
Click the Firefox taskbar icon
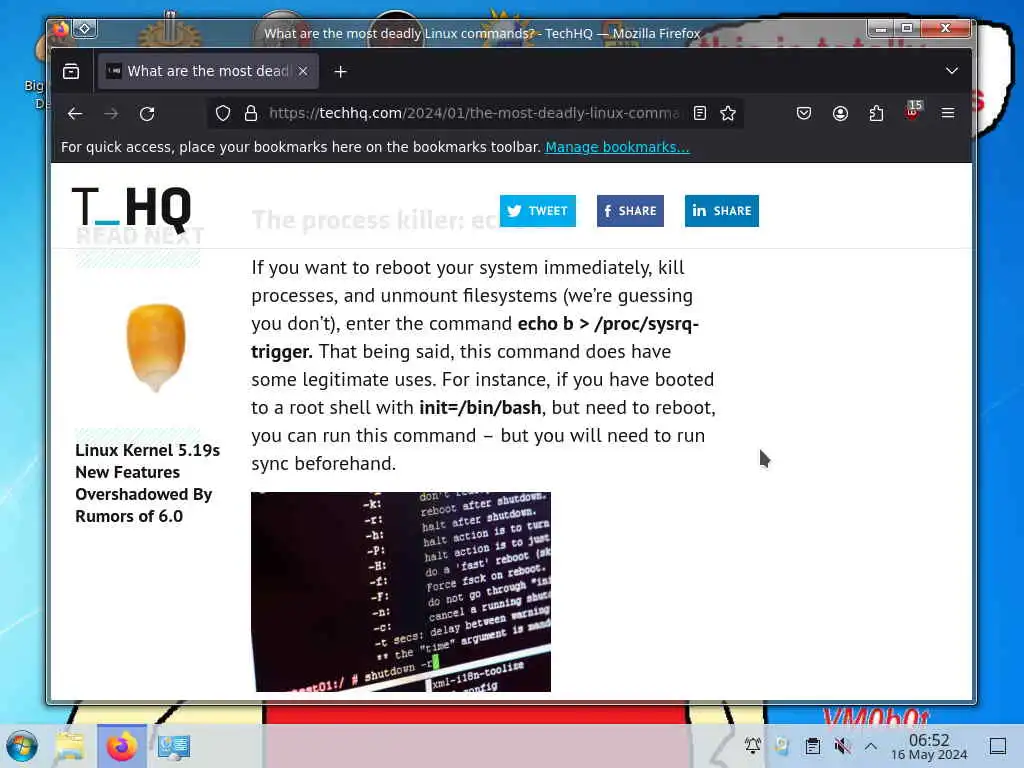[121, 746]
